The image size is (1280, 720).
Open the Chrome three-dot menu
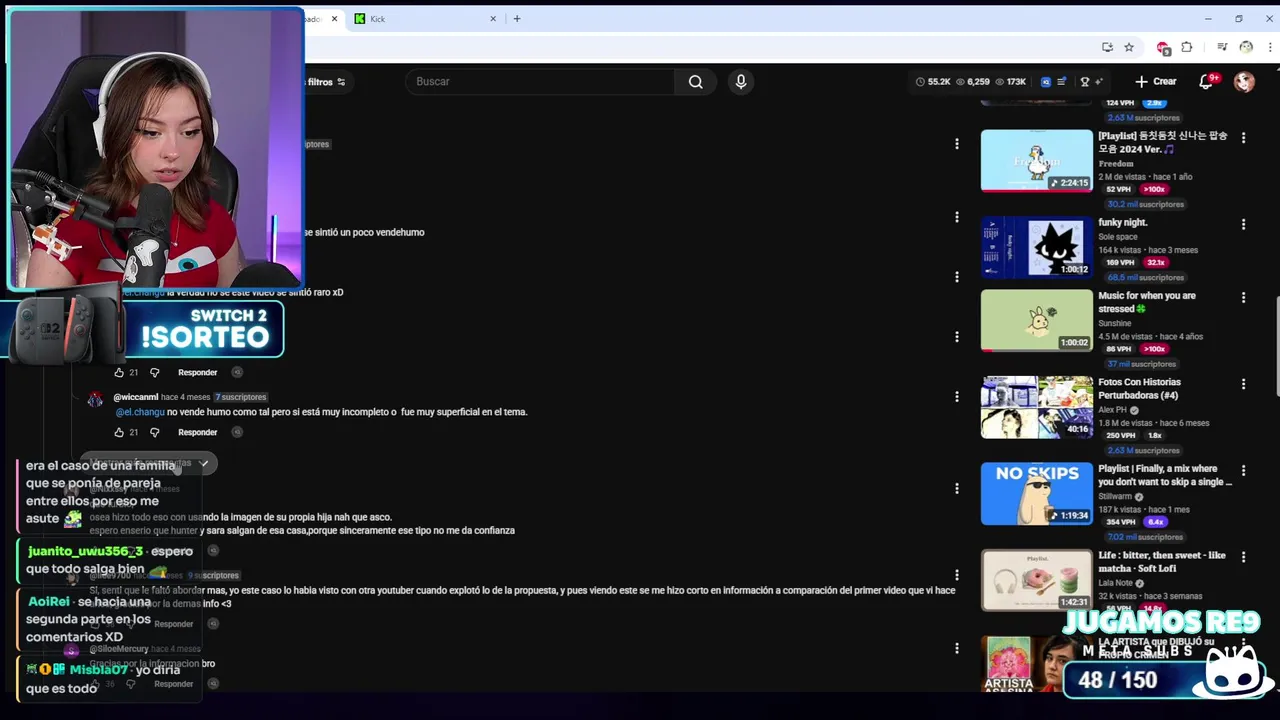pyautogui.click(x=1269, y=47)
